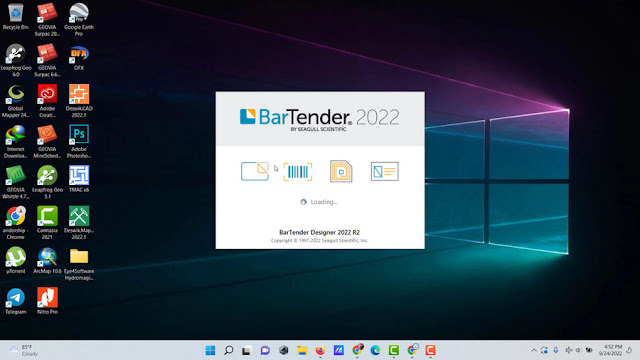This screenshot has height=360, width=640.
Task: Click the black cube app on taskbar
Action: (283, 350)
